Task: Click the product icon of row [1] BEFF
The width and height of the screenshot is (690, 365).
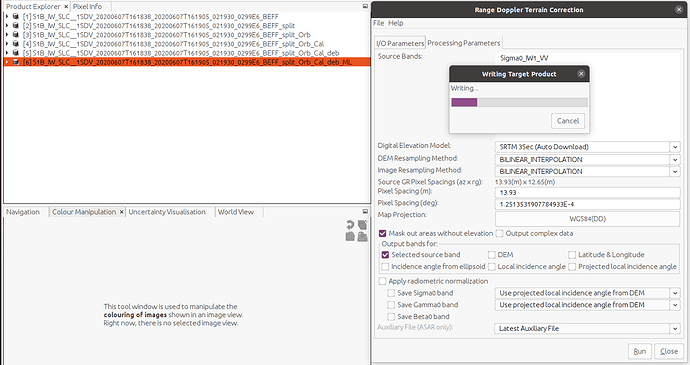Action: click(x=16, y=16)
